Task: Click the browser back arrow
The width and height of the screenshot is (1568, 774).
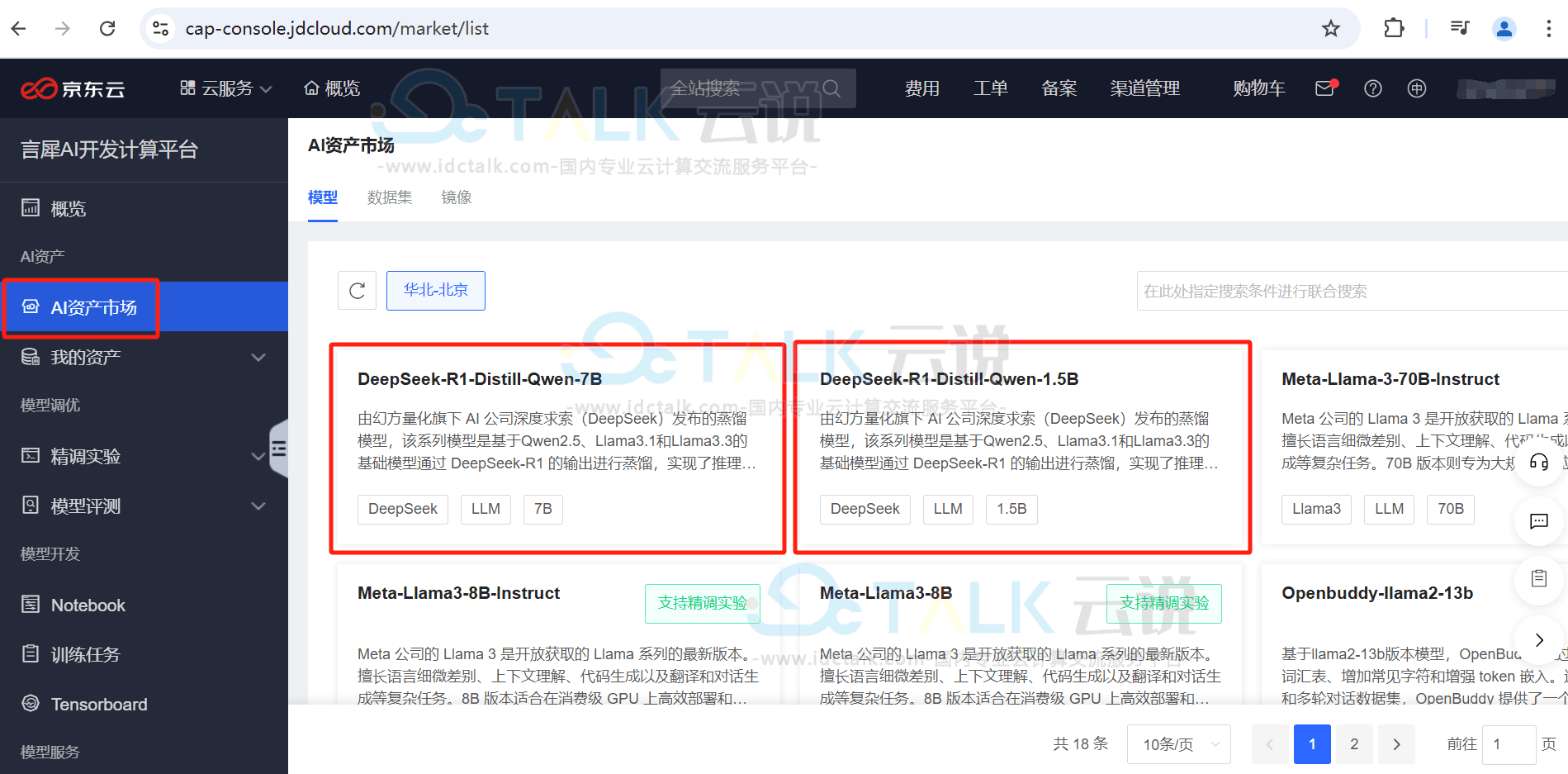Action: [19, 29]
